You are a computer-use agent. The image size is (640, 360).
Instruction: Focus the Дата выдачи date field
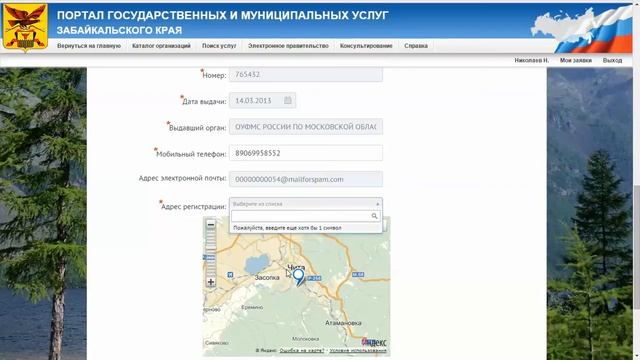pyautogui.click(x=262, y=100)
